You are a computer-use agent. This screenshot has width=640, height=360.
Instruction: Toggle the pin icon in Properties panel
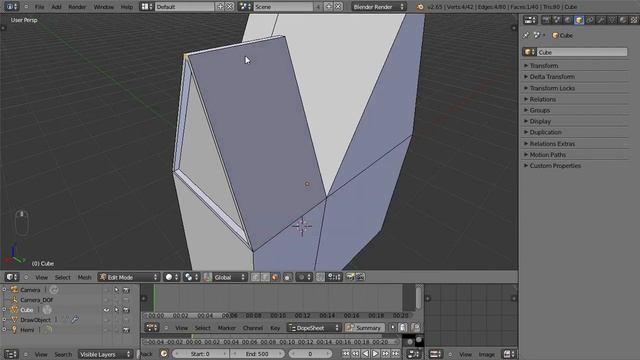527,36
